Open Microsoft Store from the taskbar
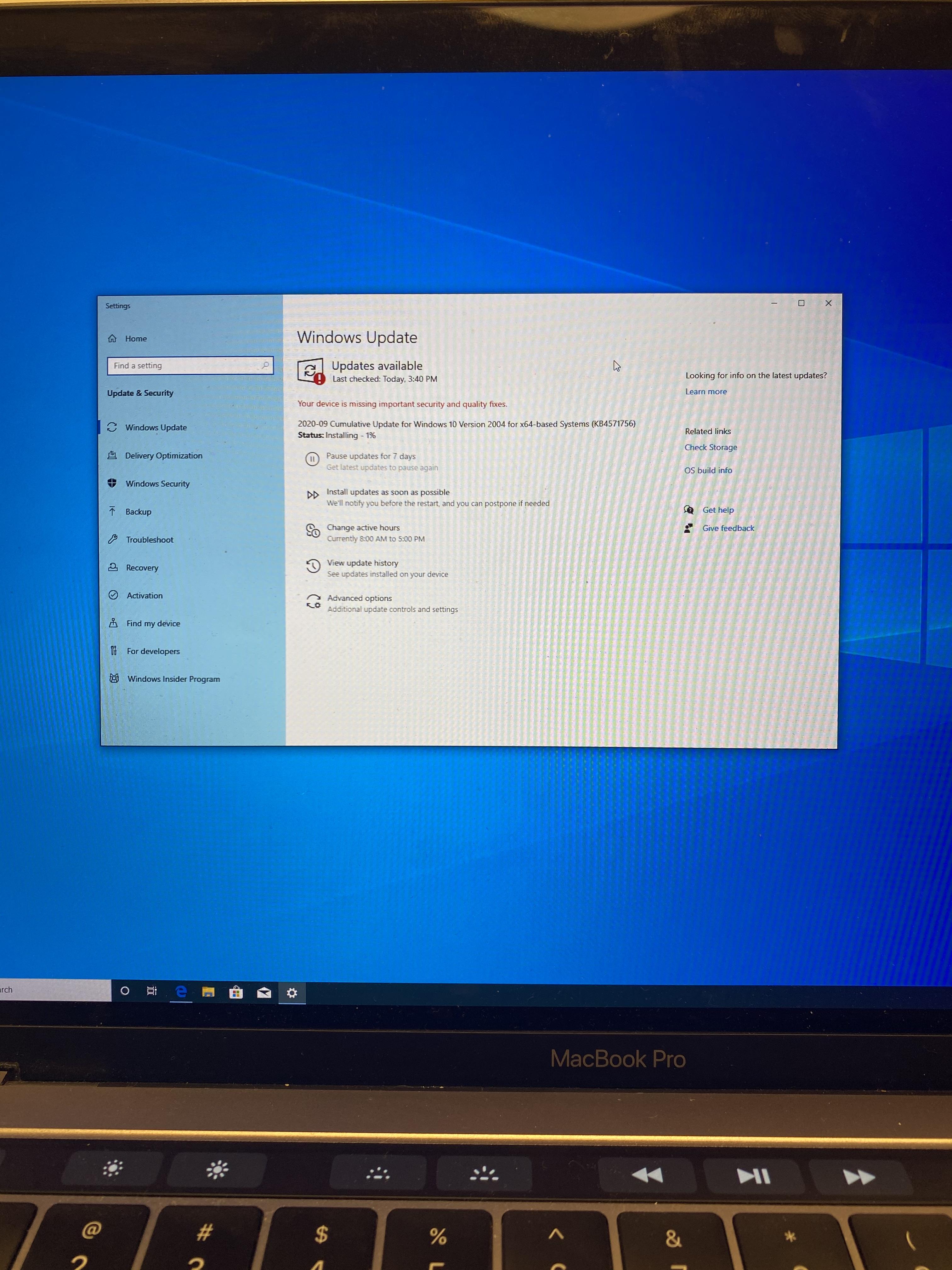Image resolution: width=952 pixels, height=1270 pixels. coord(236,992)
